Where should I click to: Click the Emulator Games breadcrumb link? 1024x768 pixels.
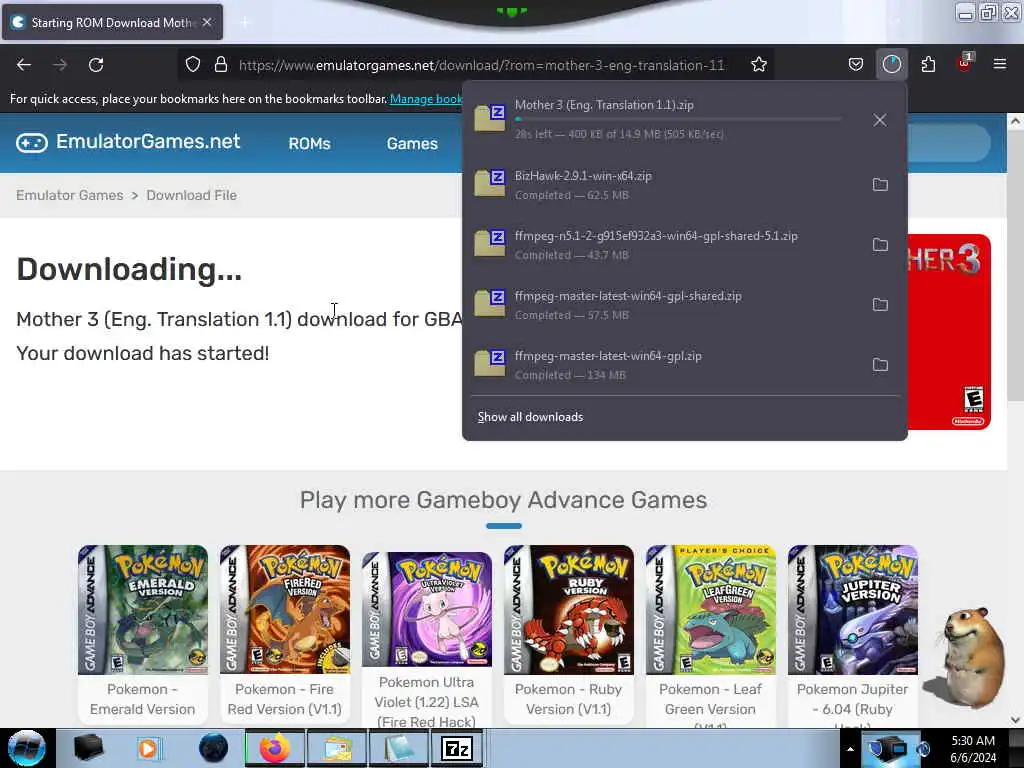coord(69,195)
